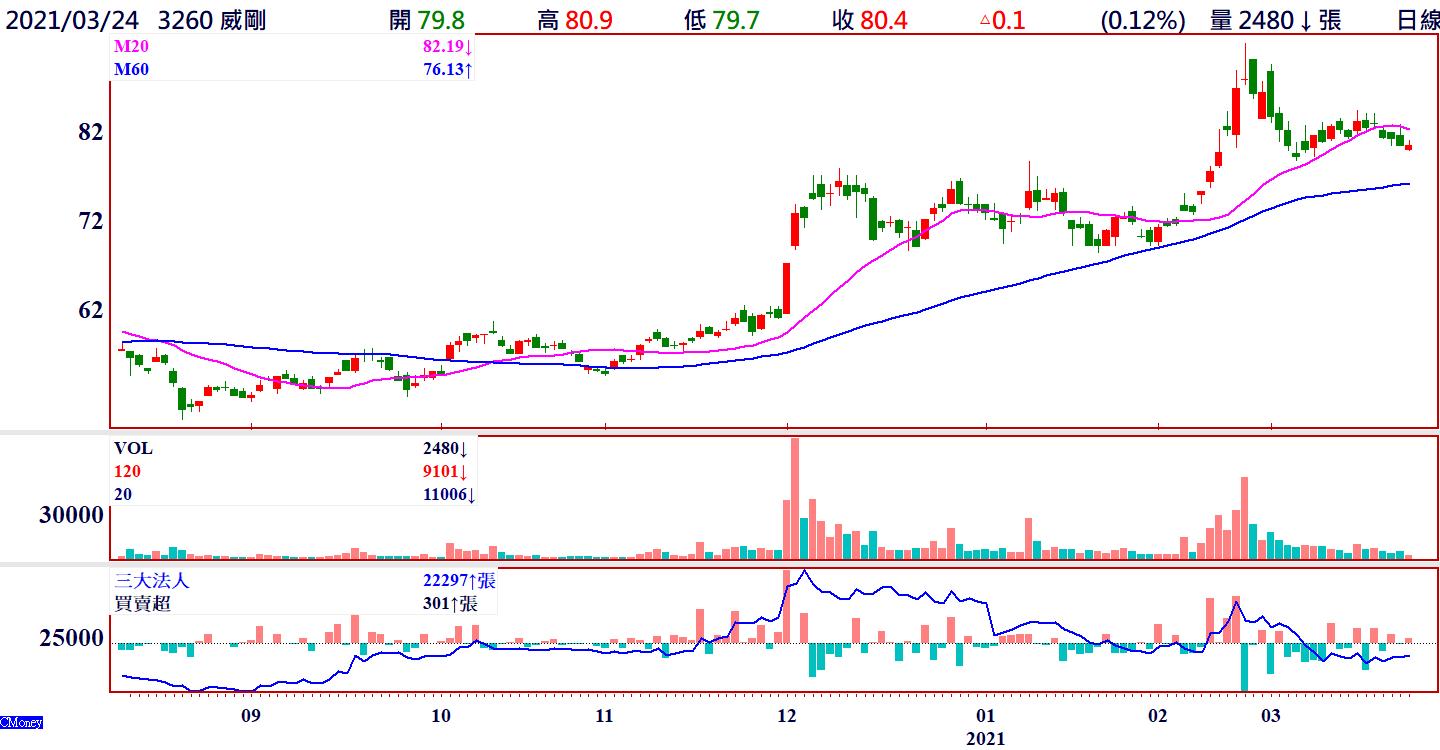Click the 62 price axis label
1440x750 pixels.
pyautogui.click(x=91, y=310)
